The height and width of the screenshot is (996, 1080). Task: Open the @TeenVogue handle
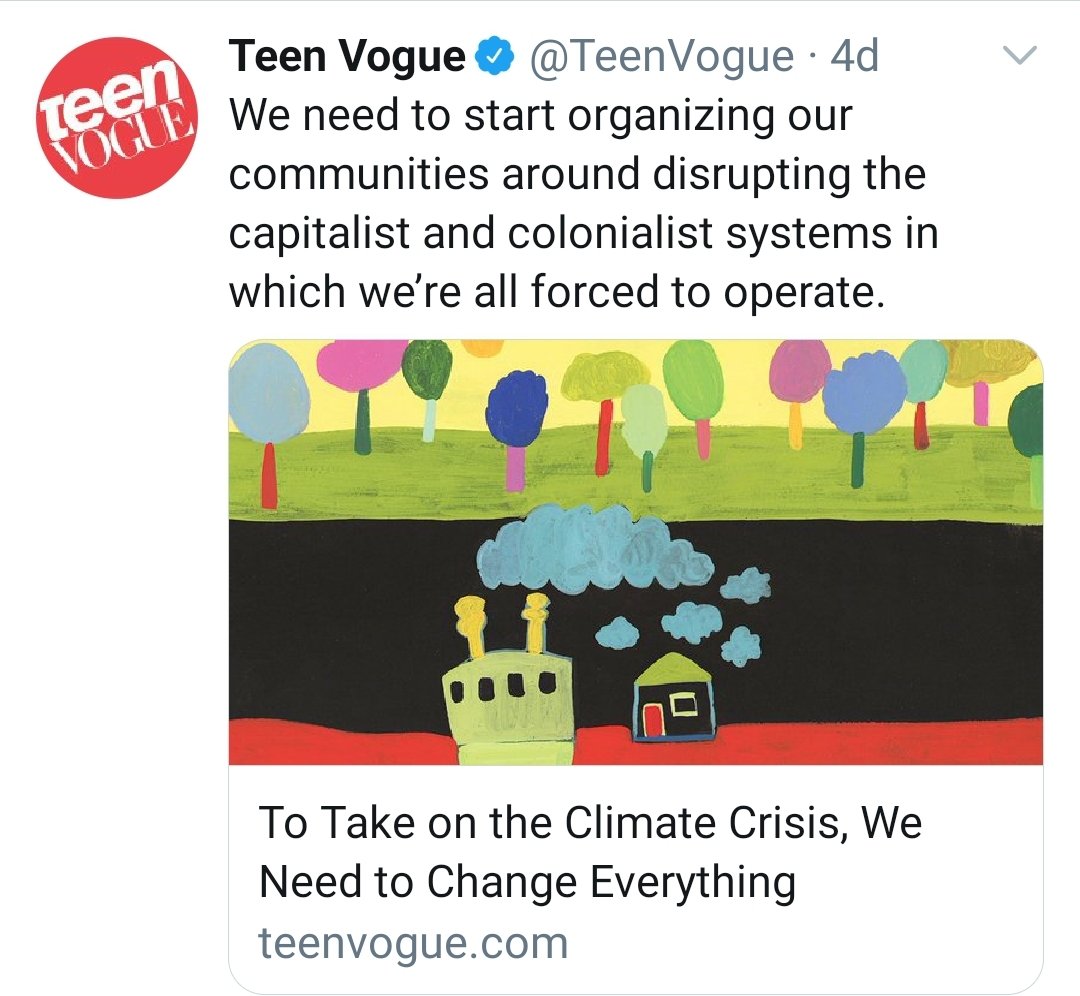(x=660, y=58)
